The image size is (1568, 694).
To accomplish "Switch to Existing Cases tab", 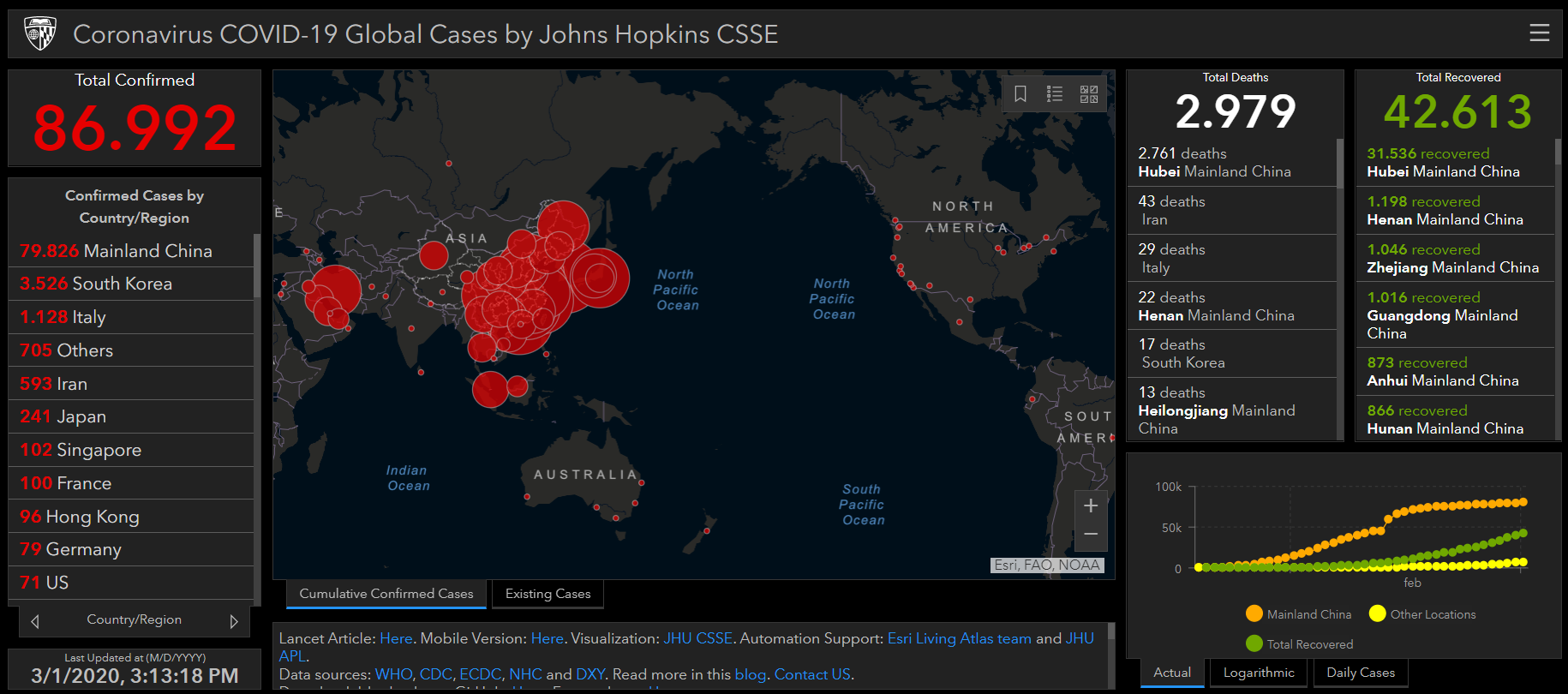I will point(548,594).
